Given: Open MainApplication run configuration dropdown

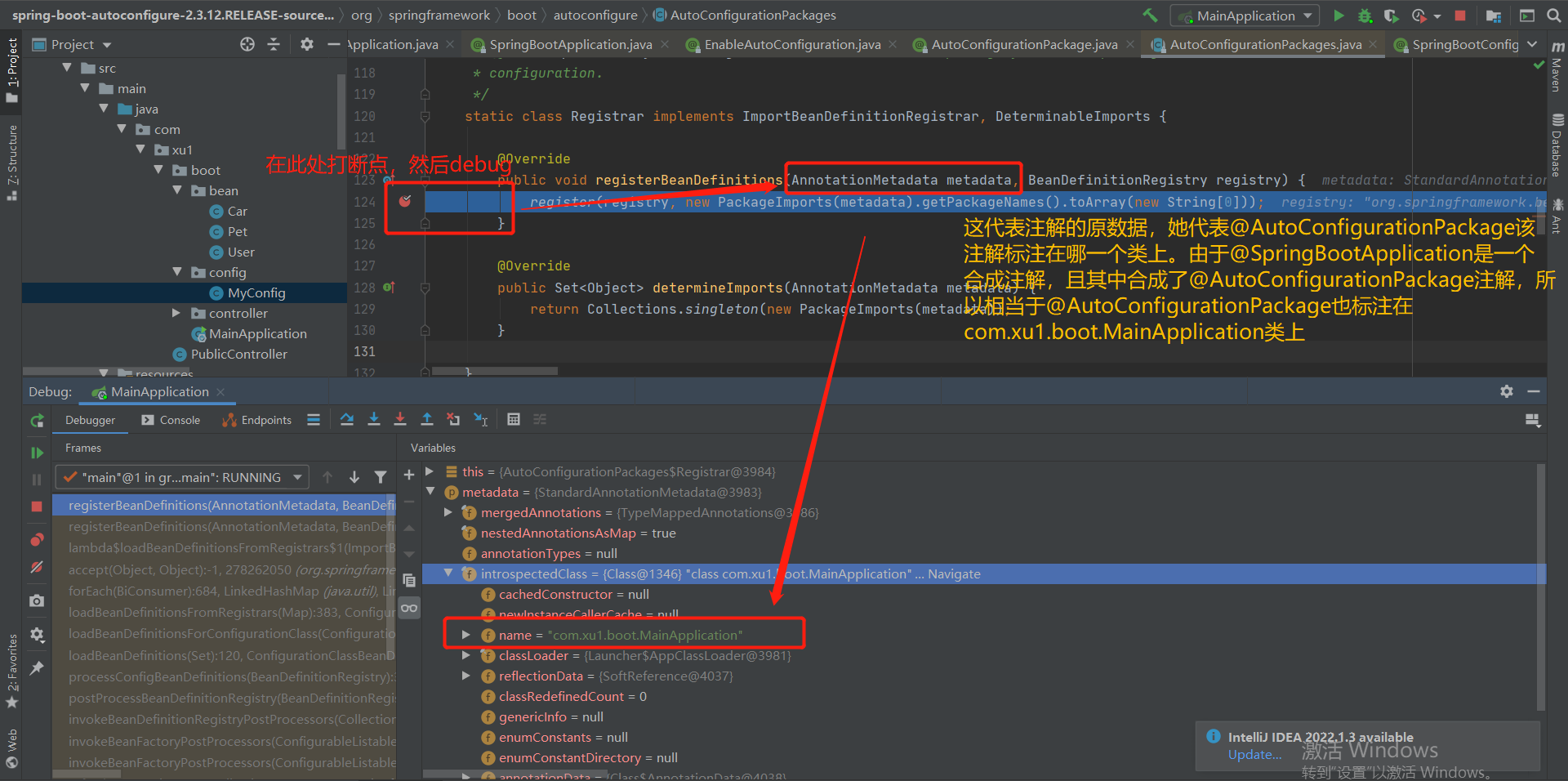Looking at the screenshot, I should pyautogui.click(x=1245, y=16).
